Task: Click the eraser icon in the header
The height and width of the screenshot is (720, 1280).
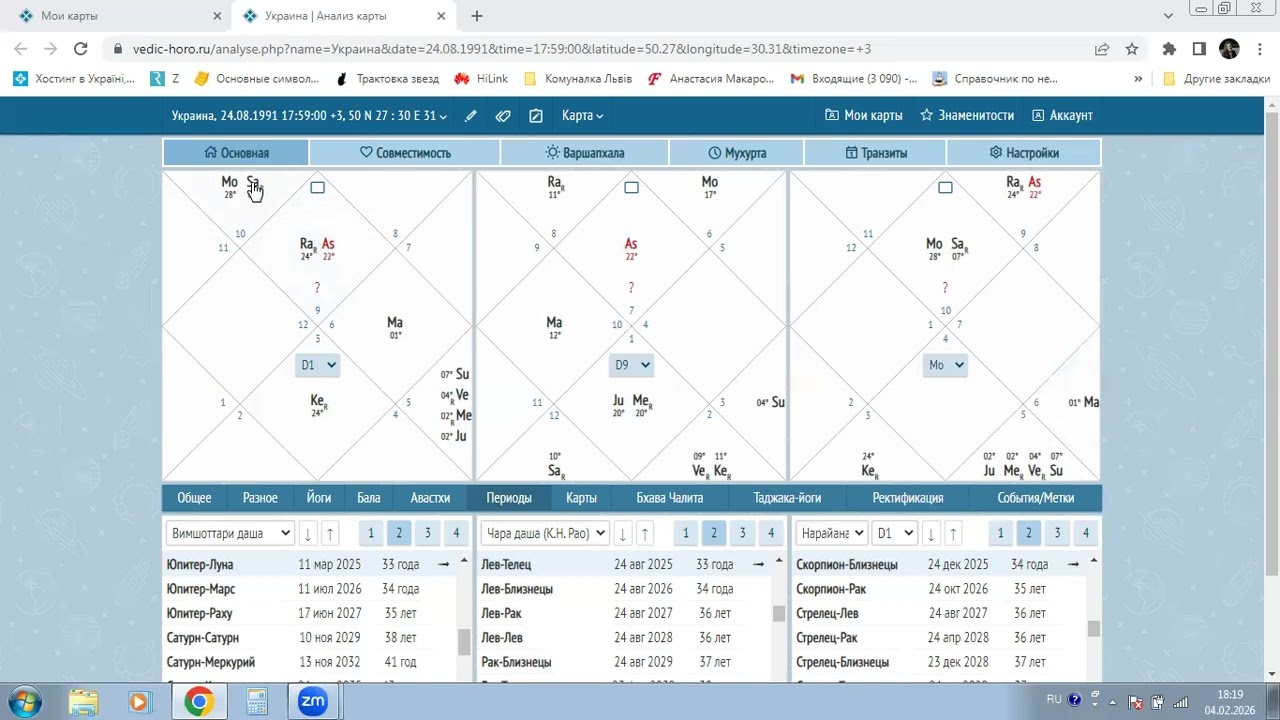Action: coord(503,116)
